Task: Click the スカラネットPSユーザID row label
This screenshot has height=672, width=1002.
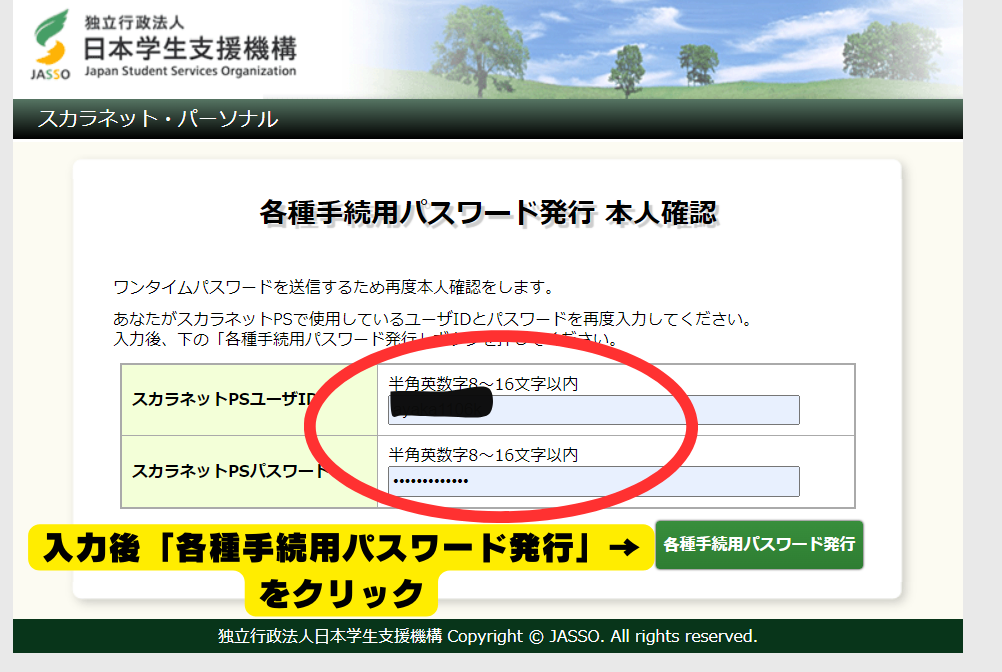Action: (224, 400)
